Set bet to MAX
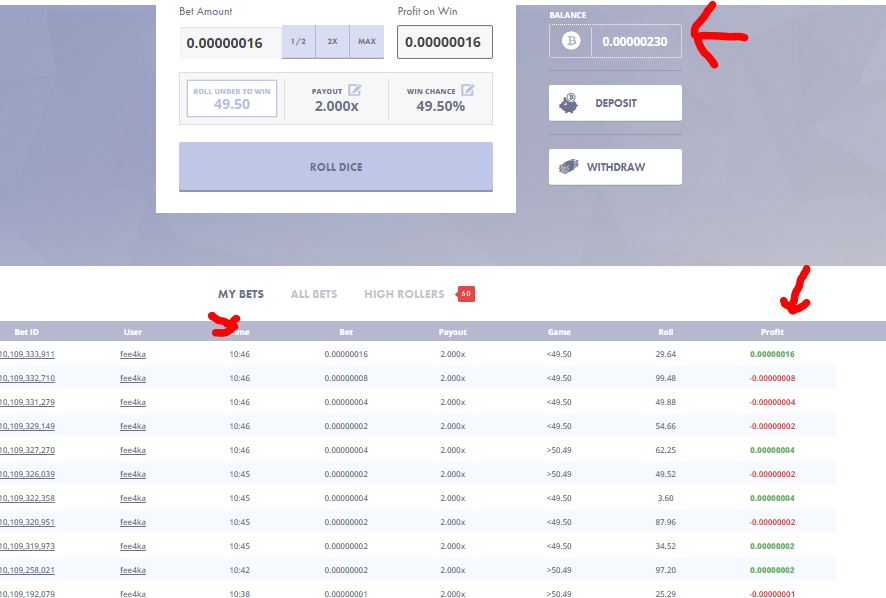The image size is (886, 598). coord(366,42)
